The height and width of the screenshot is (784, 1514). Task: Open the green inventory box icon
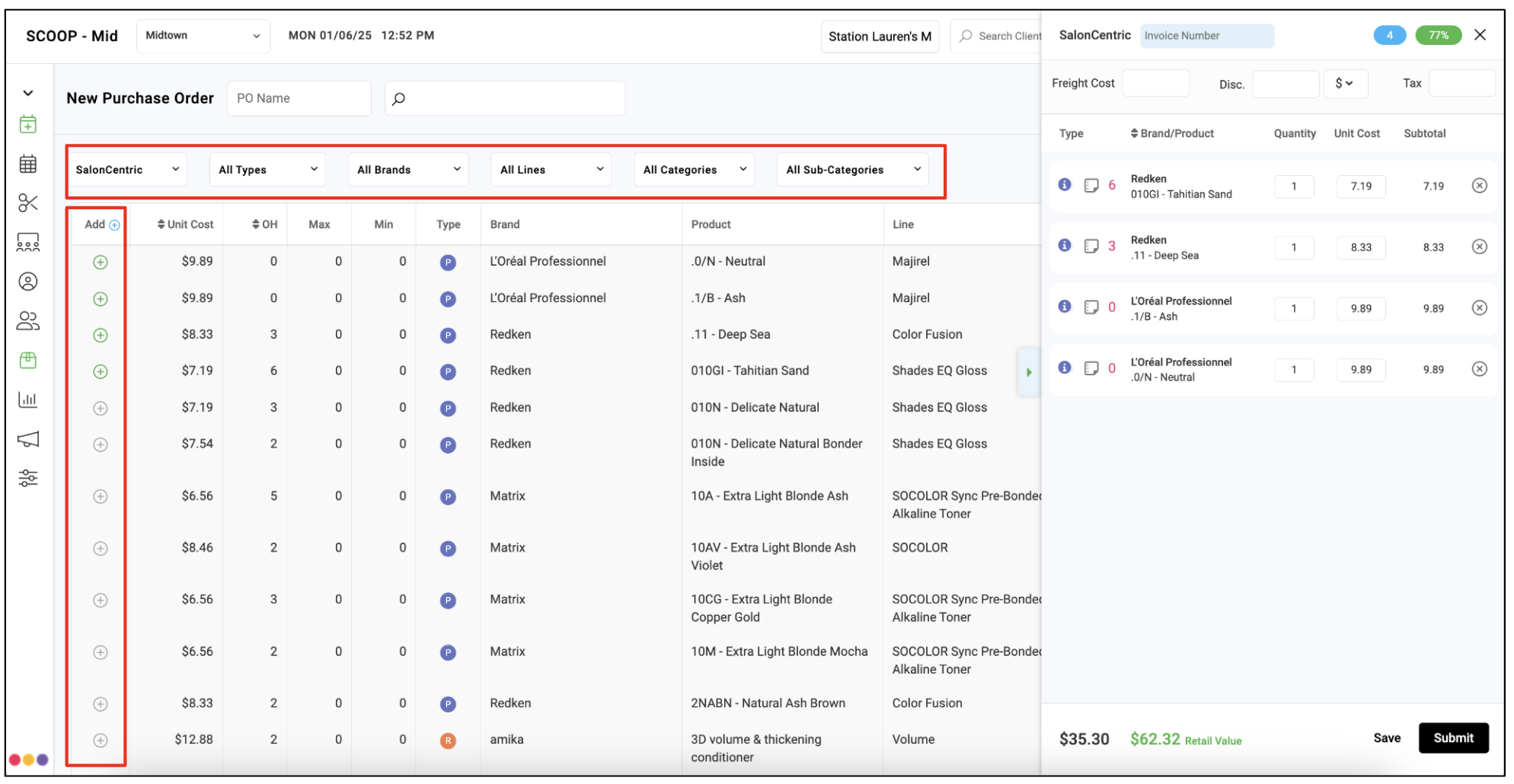(x=28, y=360)
